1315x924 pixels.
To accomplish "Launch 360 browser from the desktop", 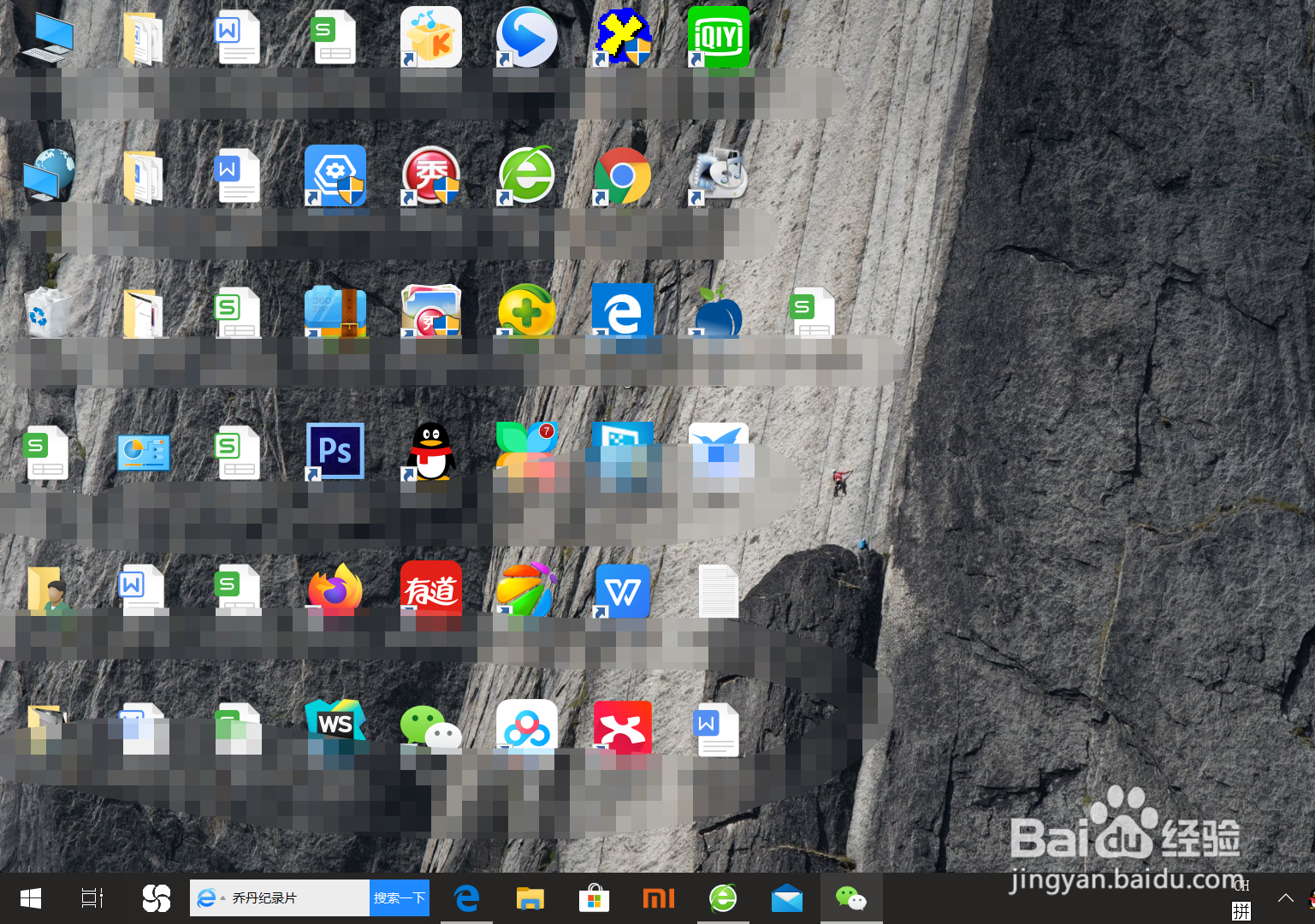I will tap(527, 175).
